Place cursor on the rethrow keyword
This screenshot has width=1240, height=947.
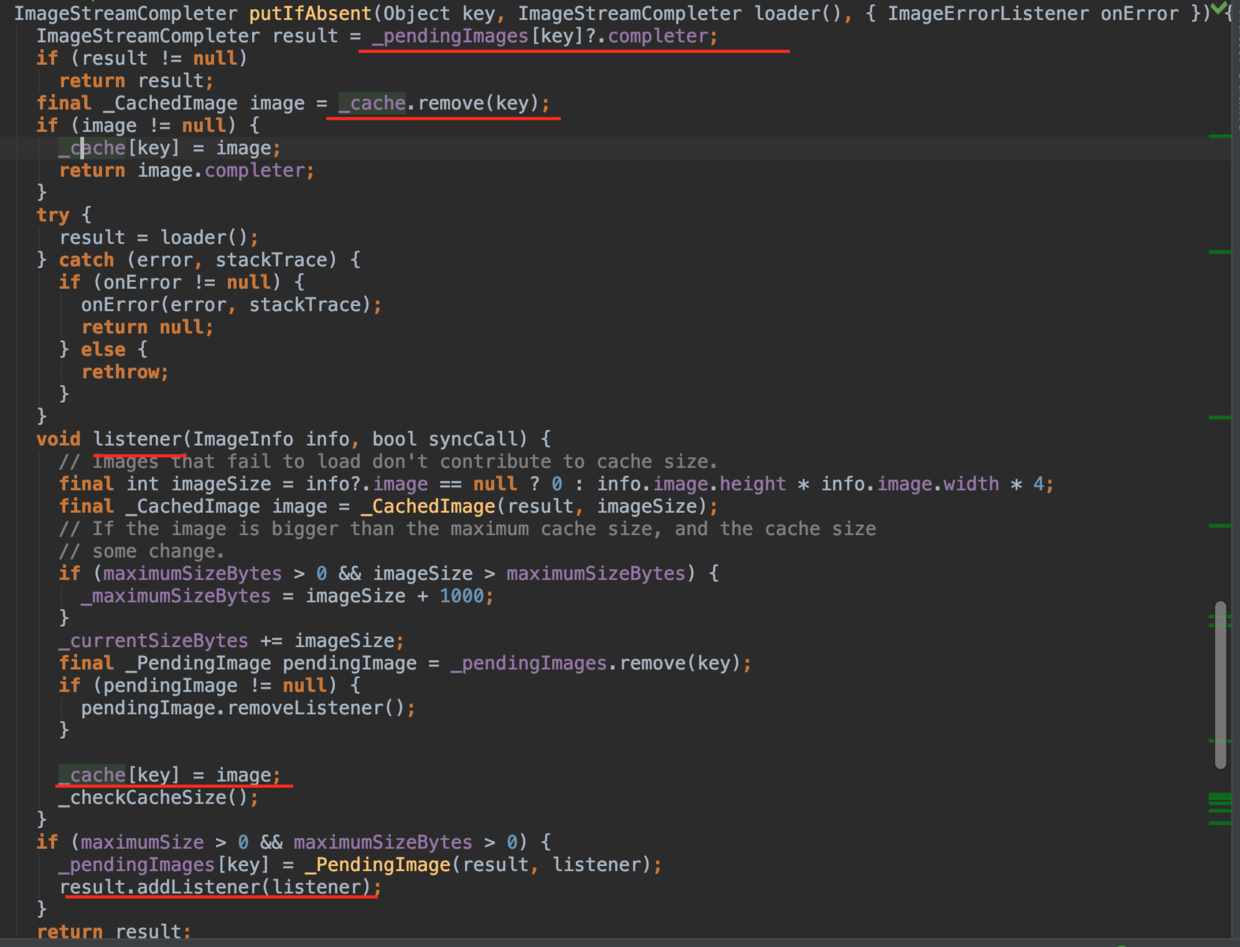pos(124,372)
